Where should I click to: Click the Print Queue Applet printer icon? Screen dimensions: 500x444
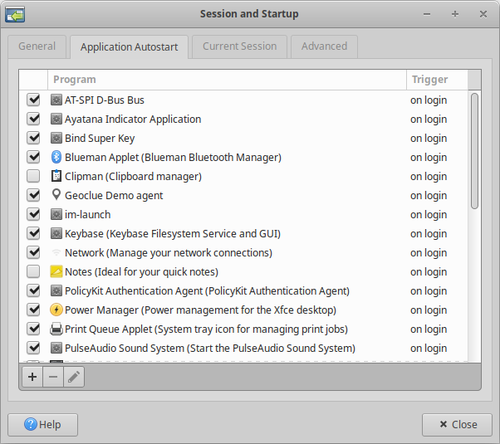(x=56, y=329)
